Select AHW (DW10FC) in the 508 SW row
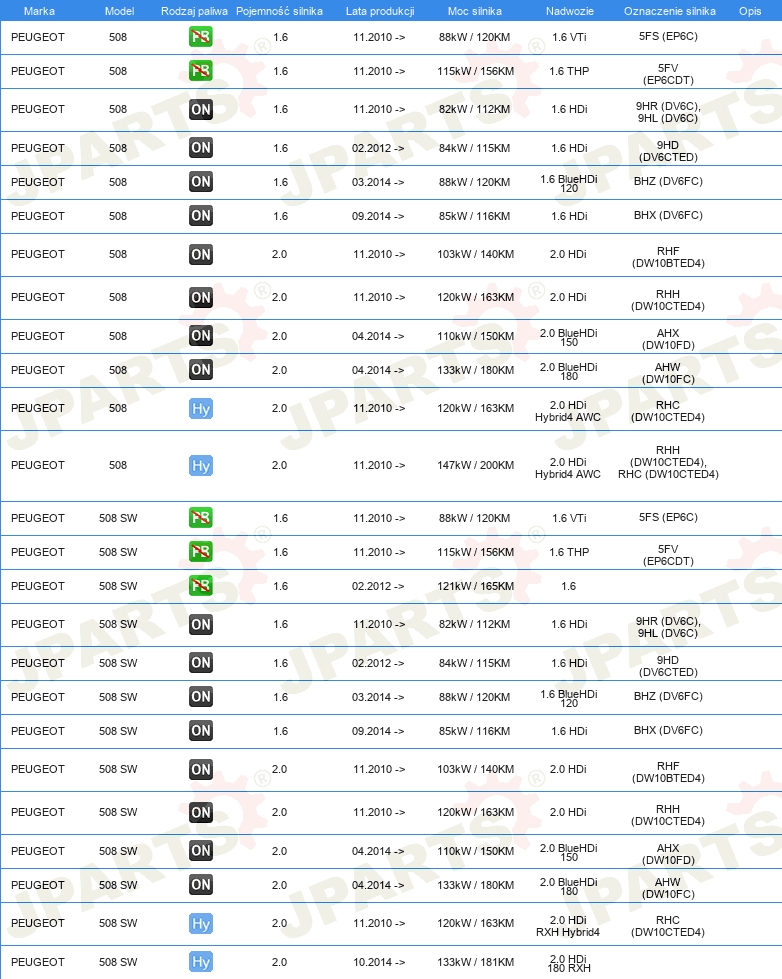This screenshot has height=979, width=782. pyautogui.click(x=668, y=888)
